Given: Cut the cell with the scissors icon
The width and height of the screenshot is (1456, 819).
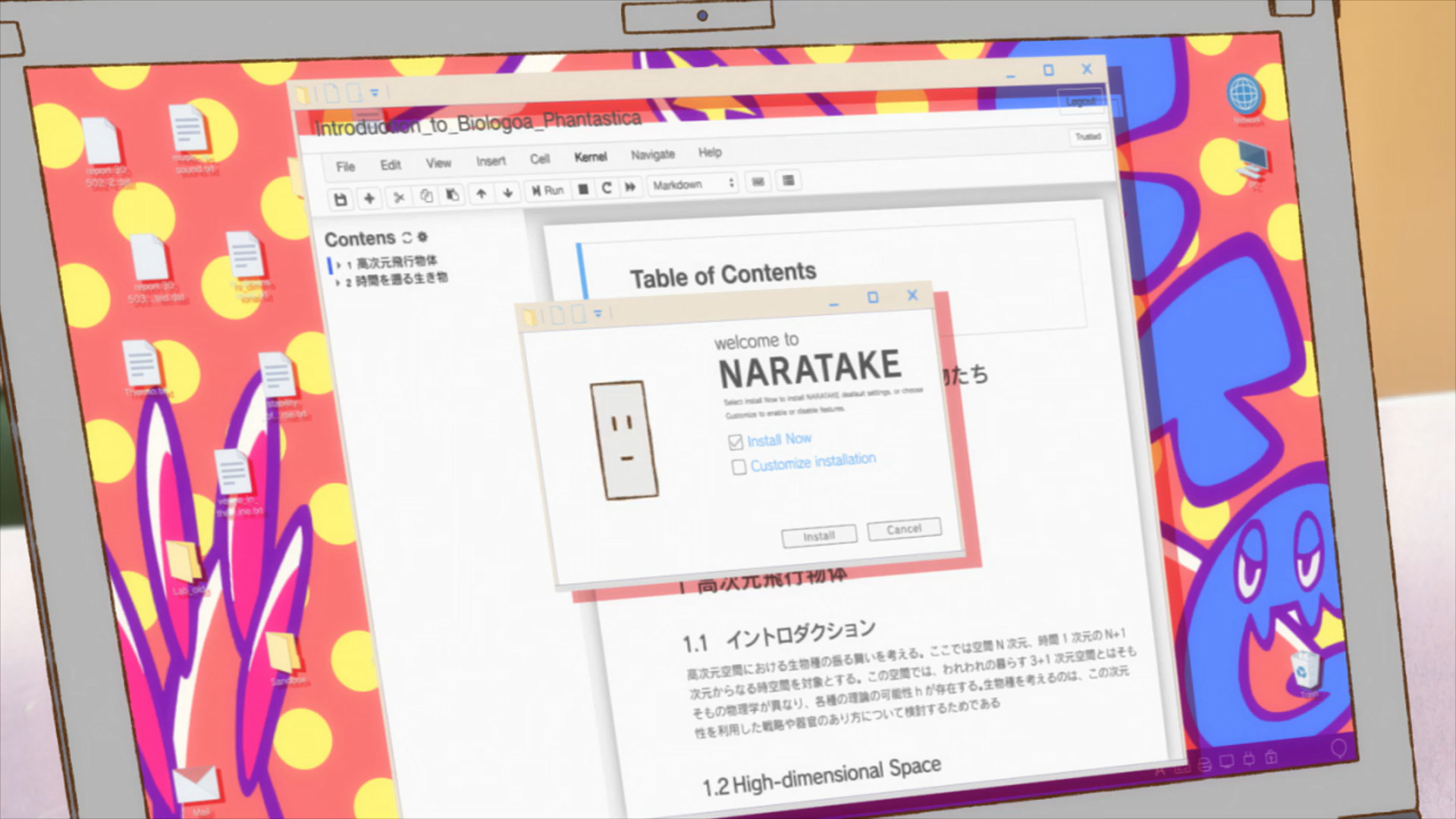Looking at the screenshot, I should (x=399, y=197).
